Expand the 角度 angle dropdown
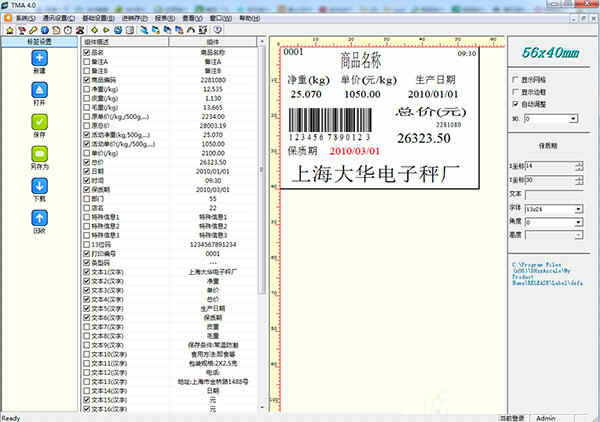Image resolution: width=600 pixels, height=422 pixels. pos(580,222)
